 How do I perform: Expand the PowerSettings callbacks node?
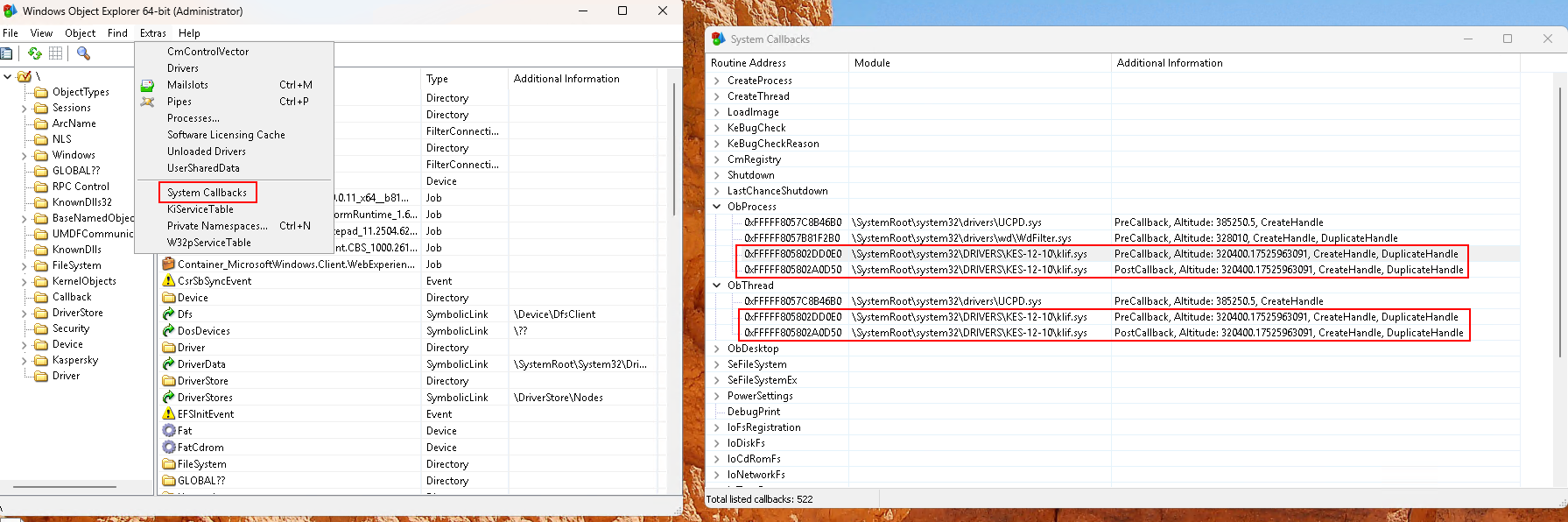tap(717, 396)
